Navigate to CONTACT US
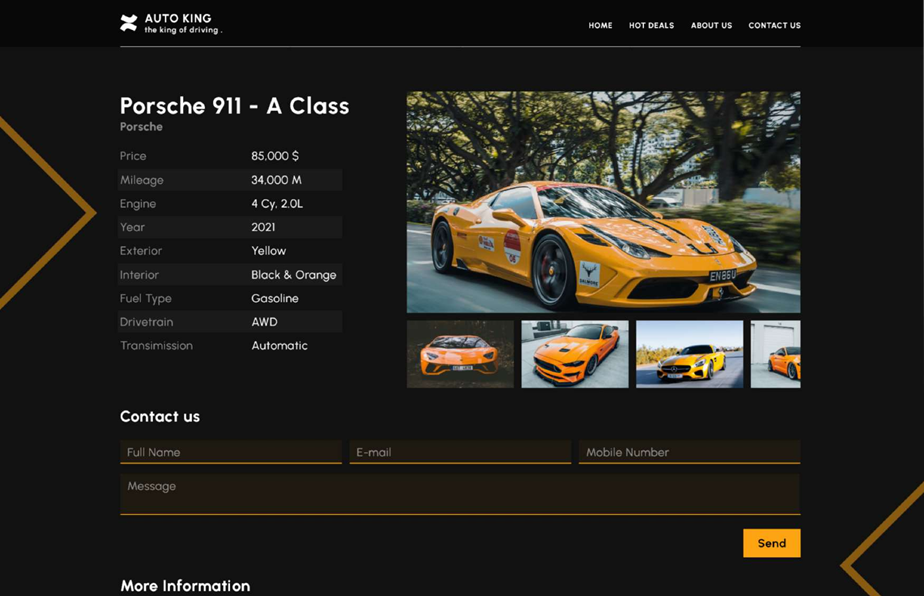This screenshot has width=924, height=596. tap(774, 25)
